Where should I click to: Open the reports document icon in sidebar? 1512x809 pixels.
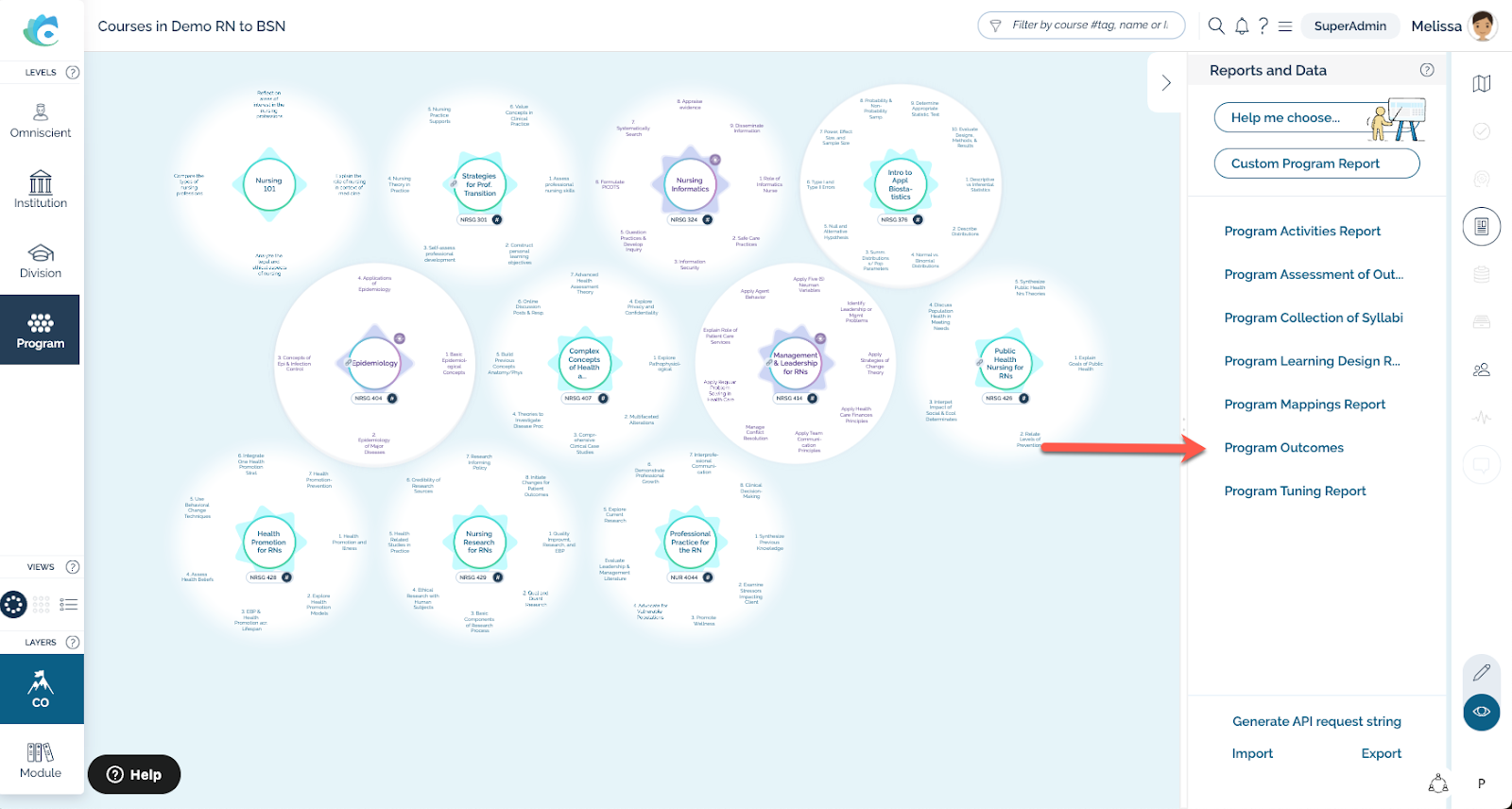[1481, 227]
